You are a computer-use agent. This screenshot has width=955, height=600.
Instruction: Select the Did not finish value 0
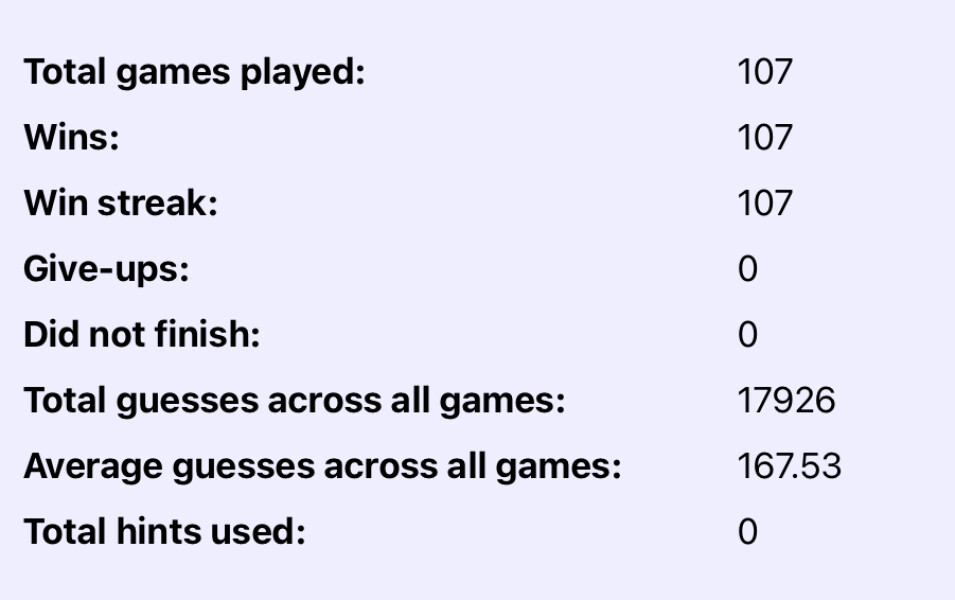[747, 335]
